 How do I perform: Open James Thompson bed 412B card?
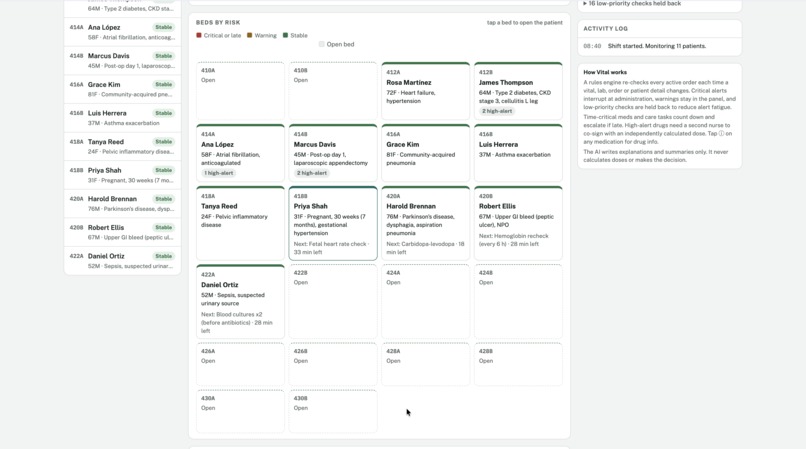(x=518, y=91)
